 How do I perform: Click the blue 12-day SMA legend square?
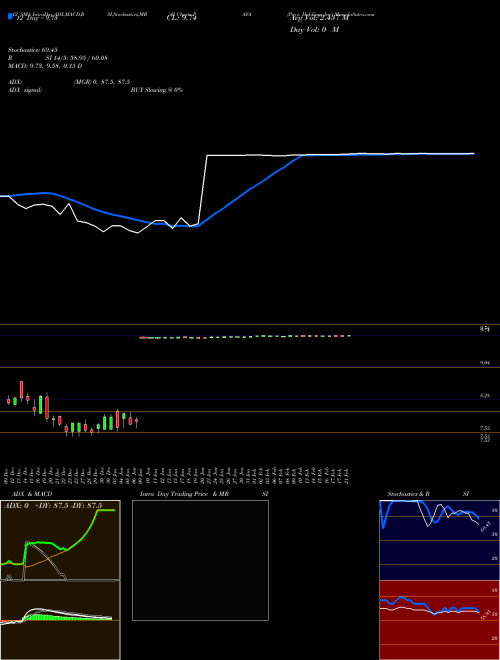click(x=10, y=17)
